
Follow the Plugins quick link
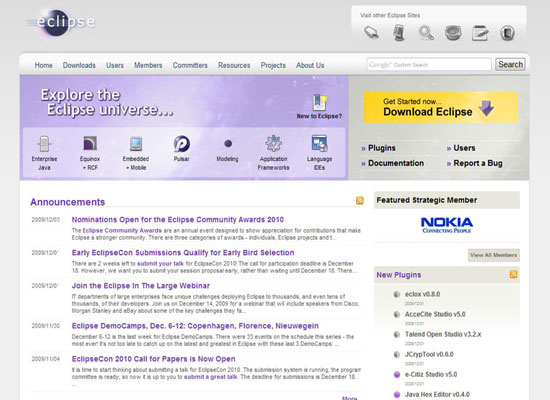382,148
